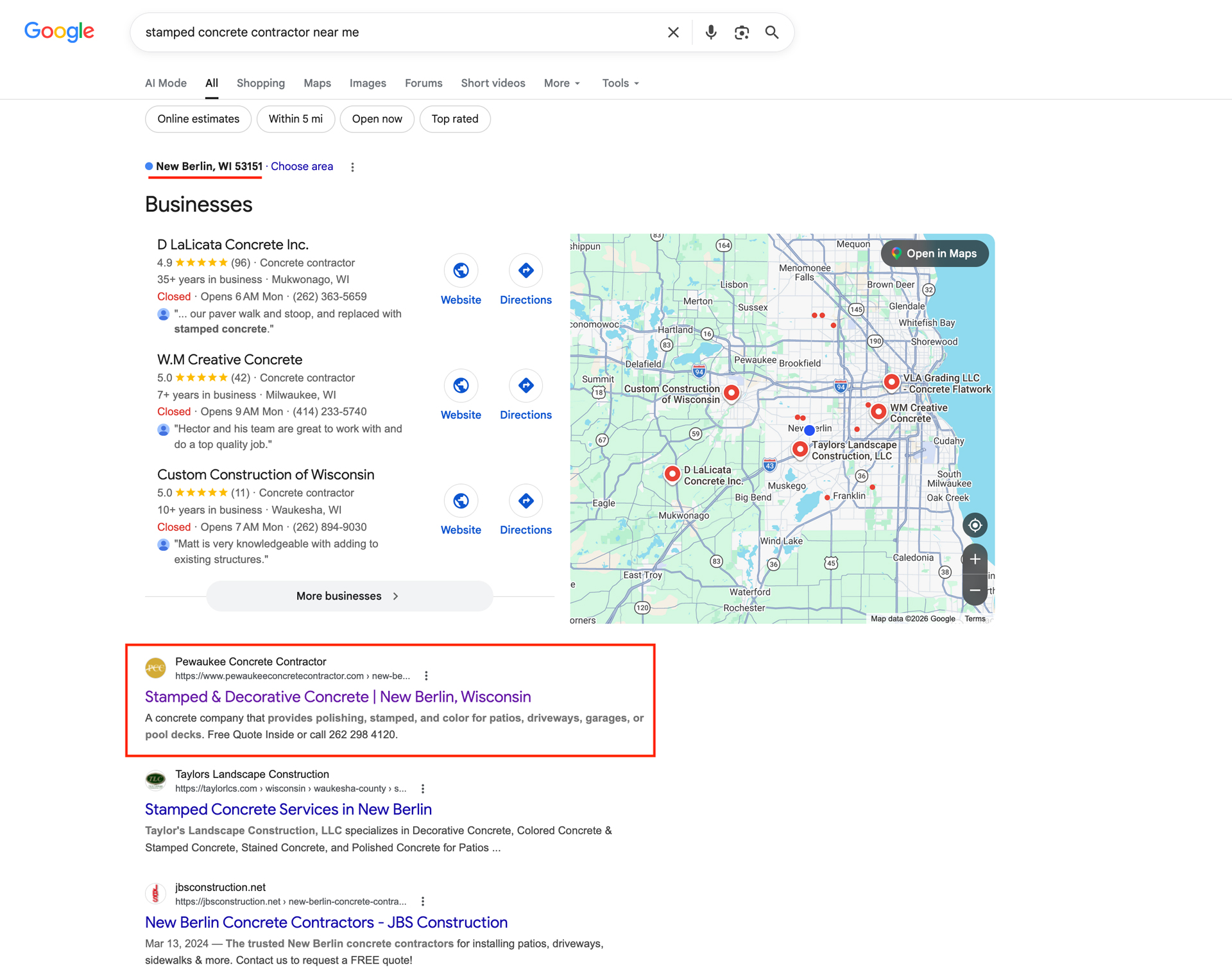Switch to the Shopping tab
The width and height of the screenshot is (1232, 970).
pyautogui.click(x=261, y=83)
